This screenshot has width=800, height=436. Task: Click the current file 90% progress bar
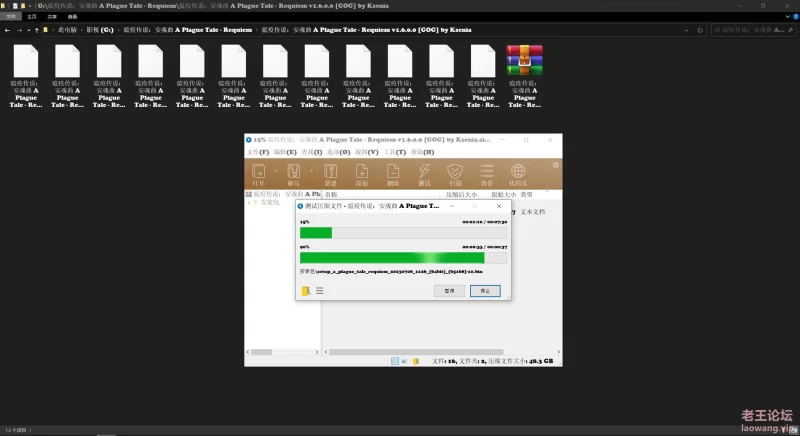(404, 258)
